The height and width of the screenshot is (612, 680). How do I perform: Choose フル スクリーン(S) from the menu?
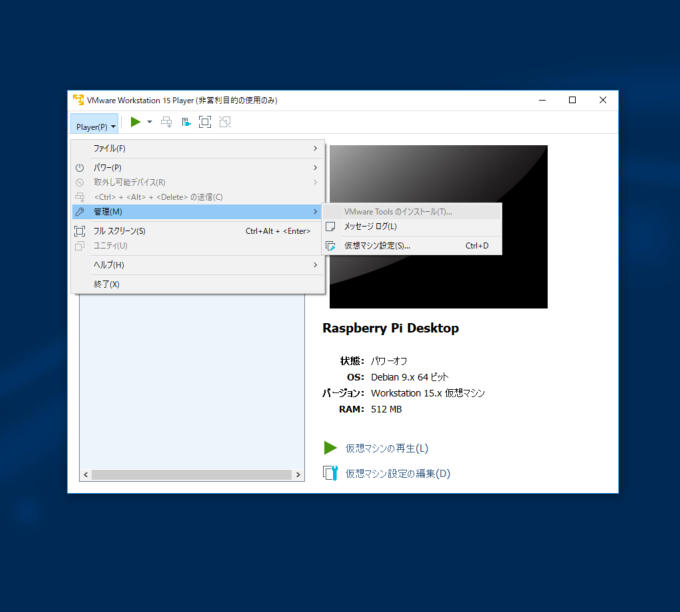tap(198, 231)
